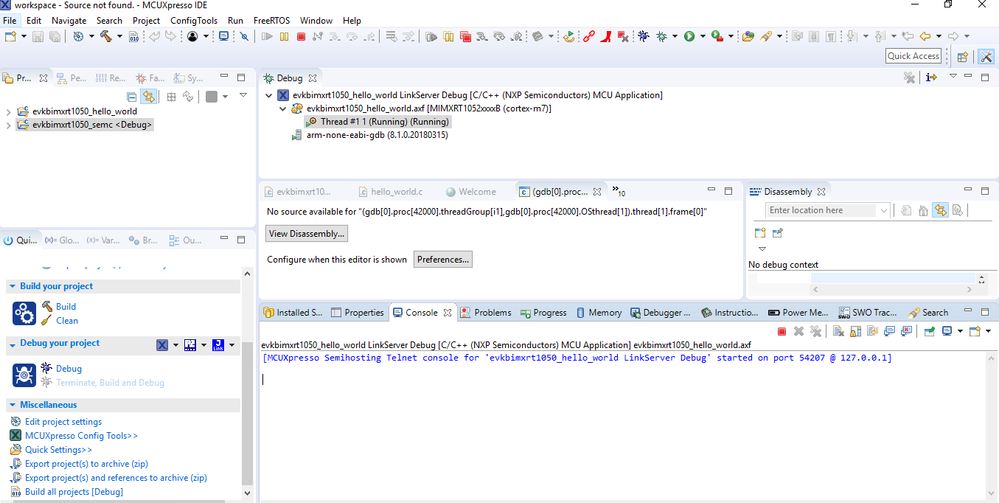The image size is (999, 503).
Task: Click the Debug link in Quickstart panel
Action: tap(68, 368)
